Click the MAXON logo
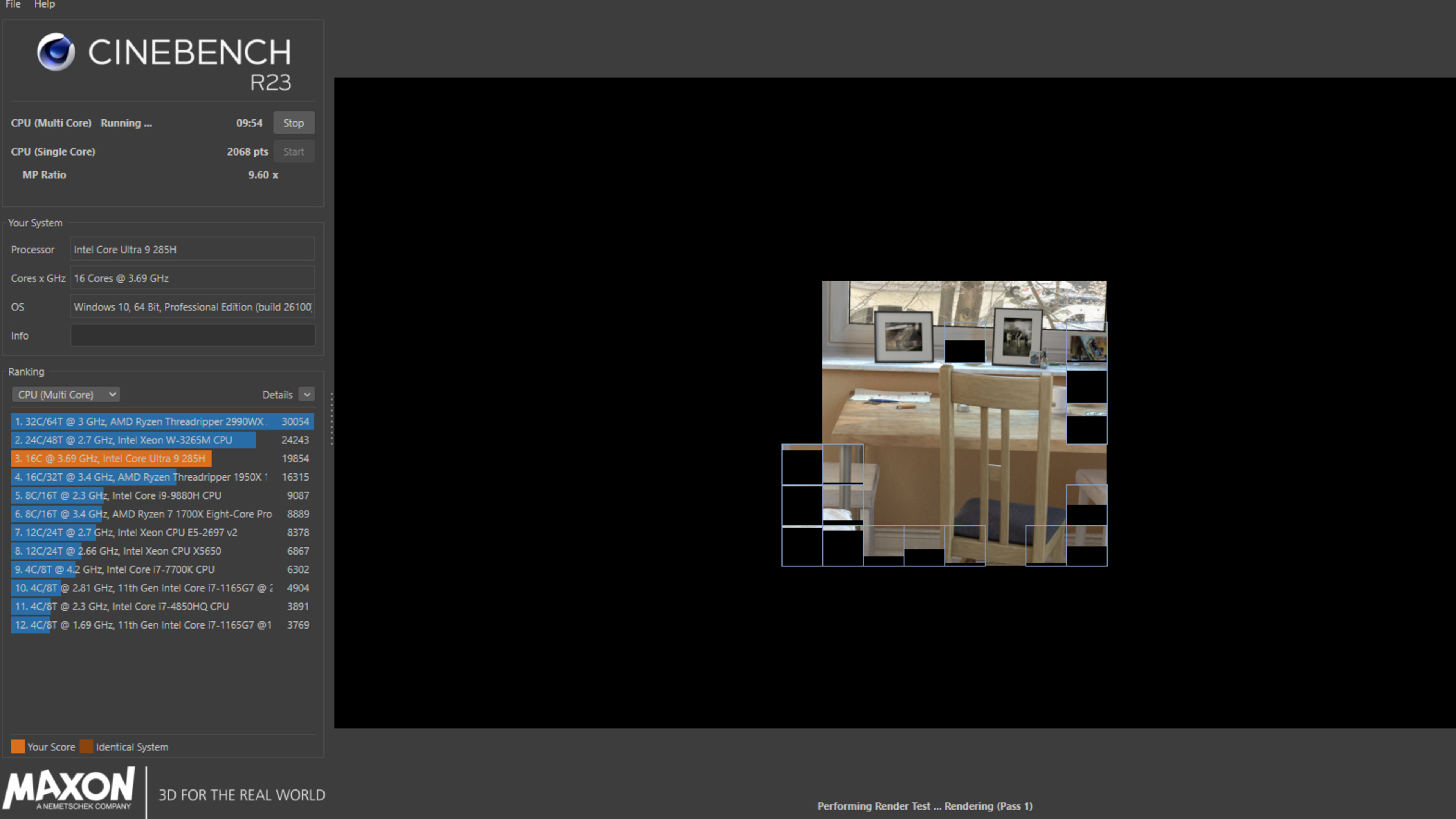Viewport: 1456px width, 819px height. [69, 788]
